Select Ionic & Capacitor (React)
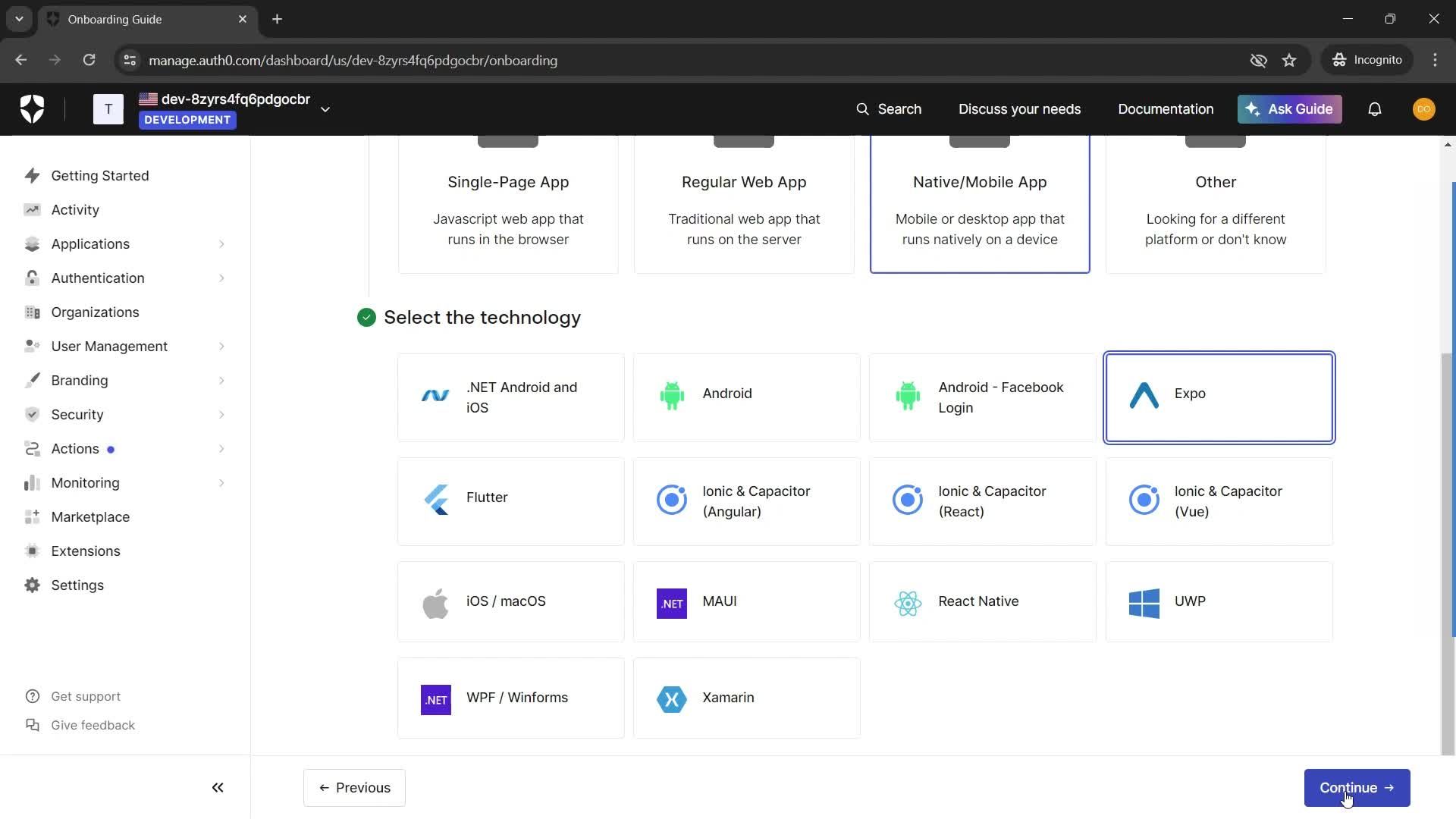Screen dimensions: 1456x819 coord(983,501)
